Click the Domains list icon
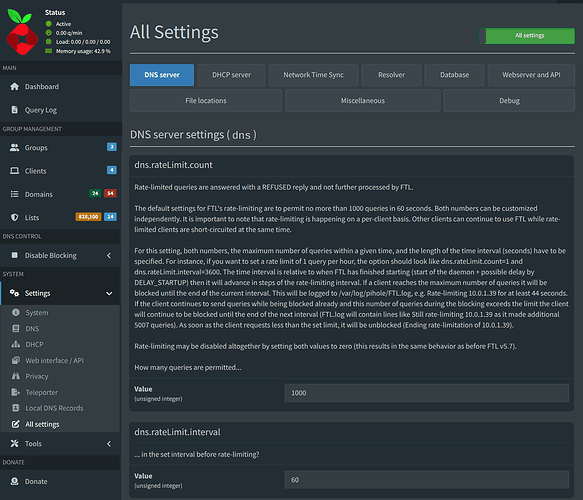The image size is (583, 500). tap(15, 194)
